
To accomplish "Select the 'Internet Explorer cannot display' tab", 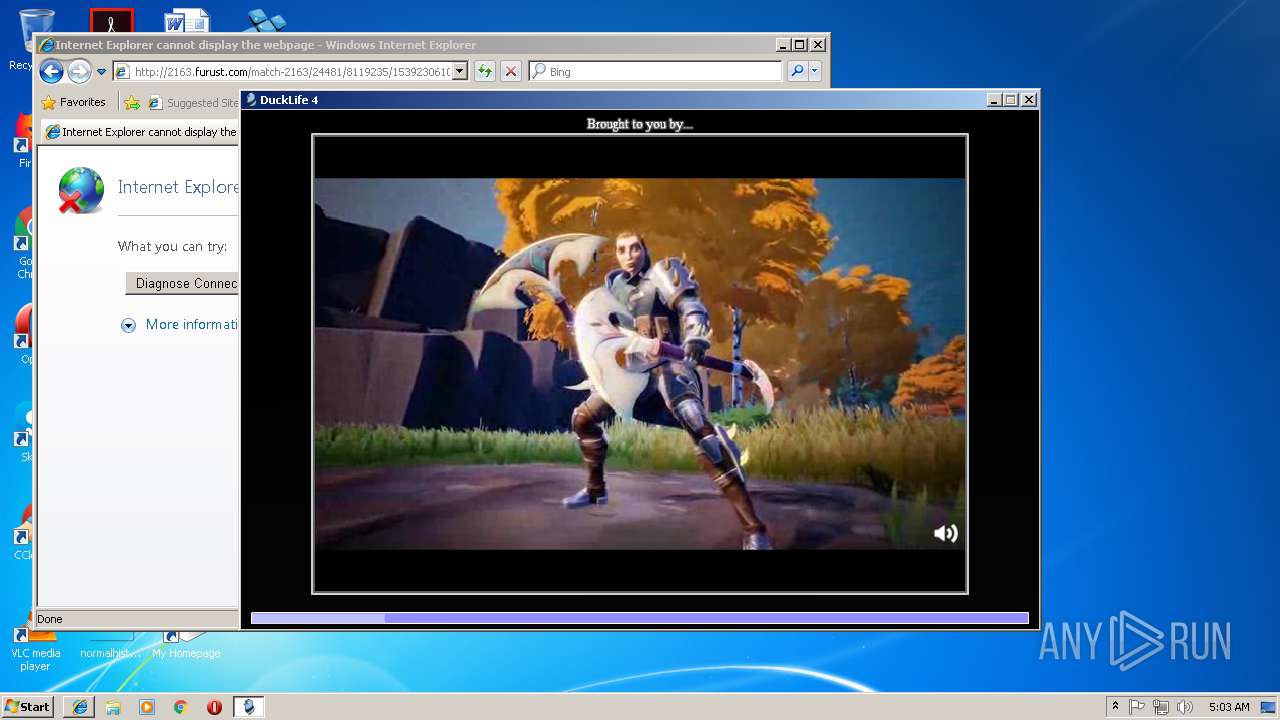I will click(x=140, y=132).
